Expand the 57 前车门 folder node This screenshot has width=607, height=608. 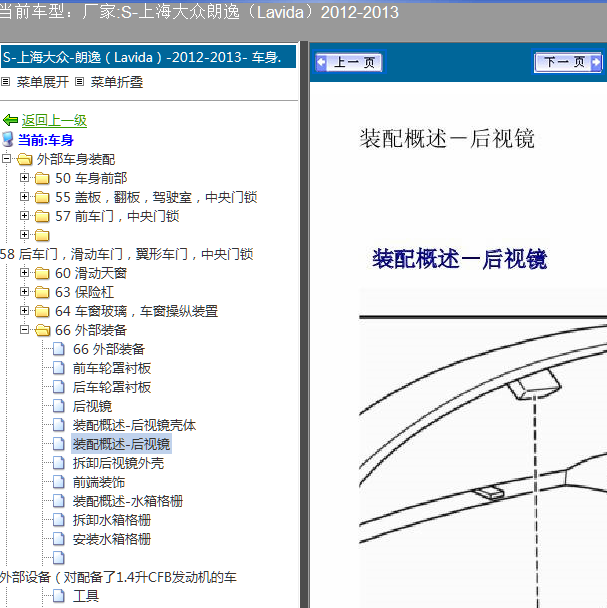point(24,216)
